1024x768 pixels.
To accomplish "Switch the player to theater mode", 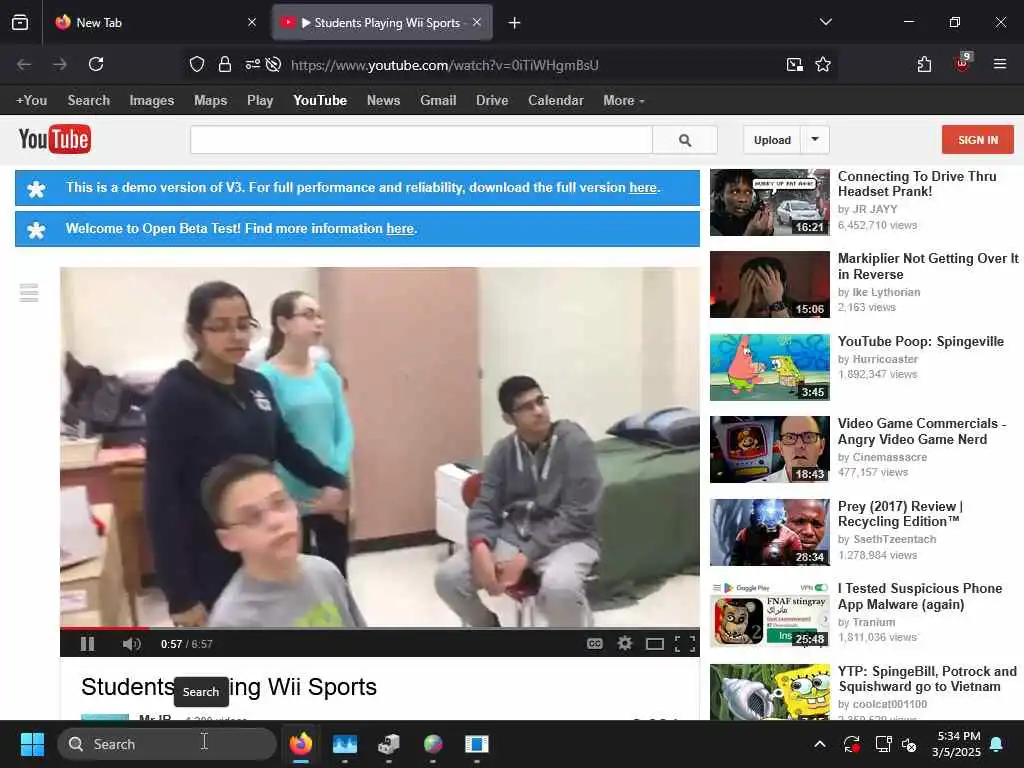I will click(654, 645).
